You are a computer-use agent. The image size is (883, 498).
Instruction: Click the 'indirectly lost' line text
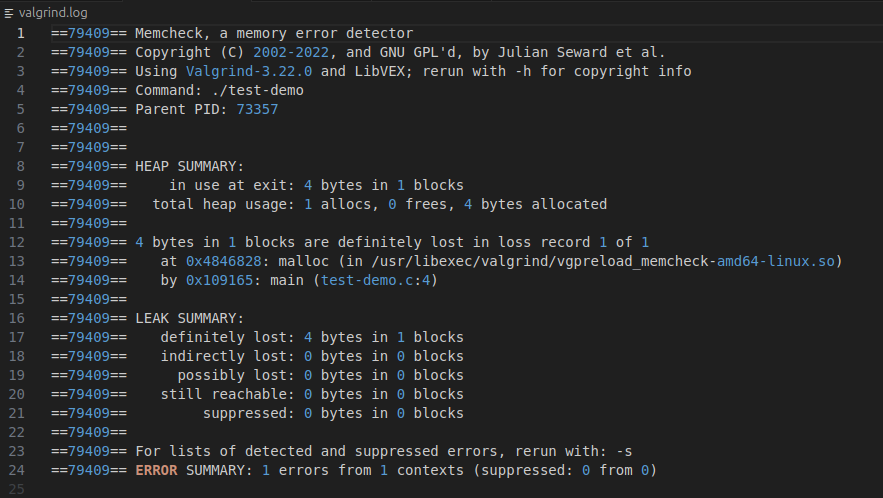tap(227, 356)
